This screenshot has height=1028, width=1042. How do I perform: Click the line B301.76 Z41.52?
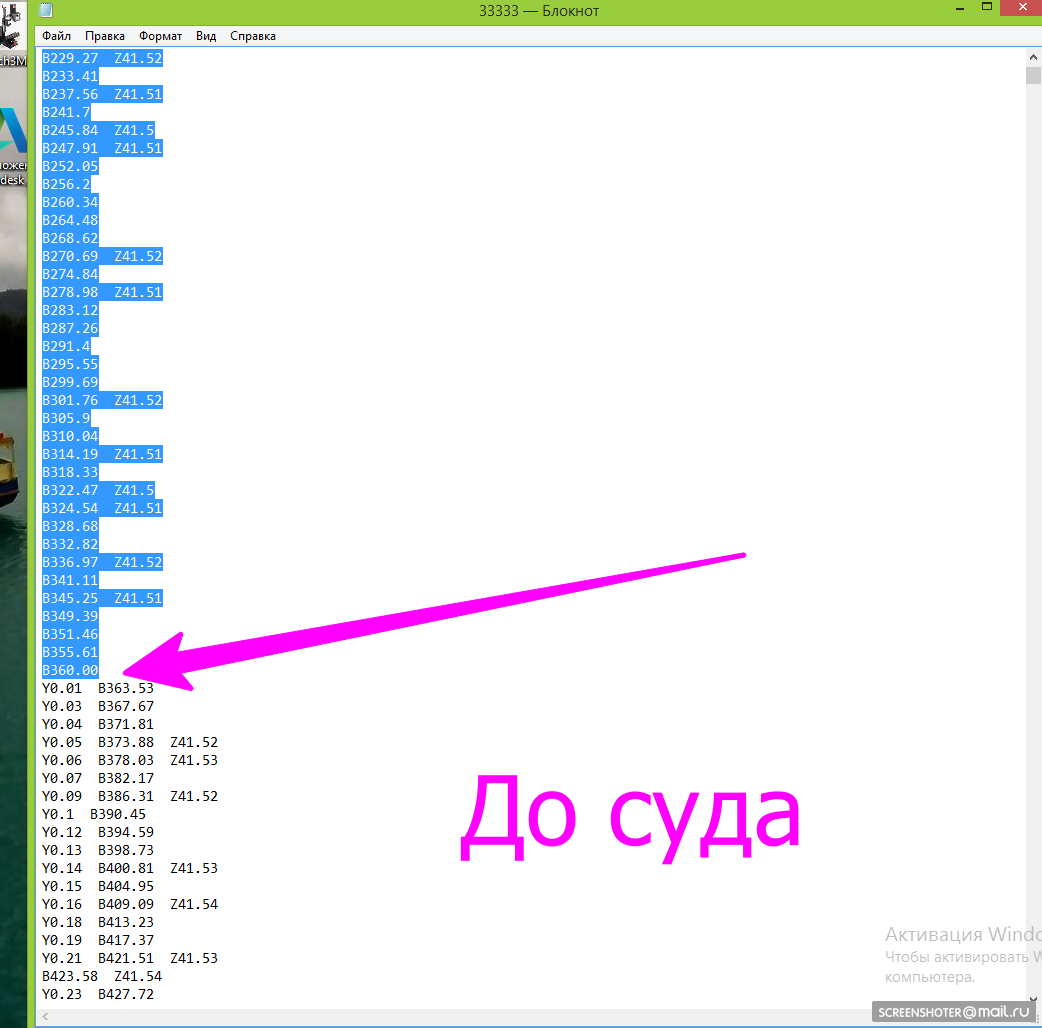tap(102, 400)
